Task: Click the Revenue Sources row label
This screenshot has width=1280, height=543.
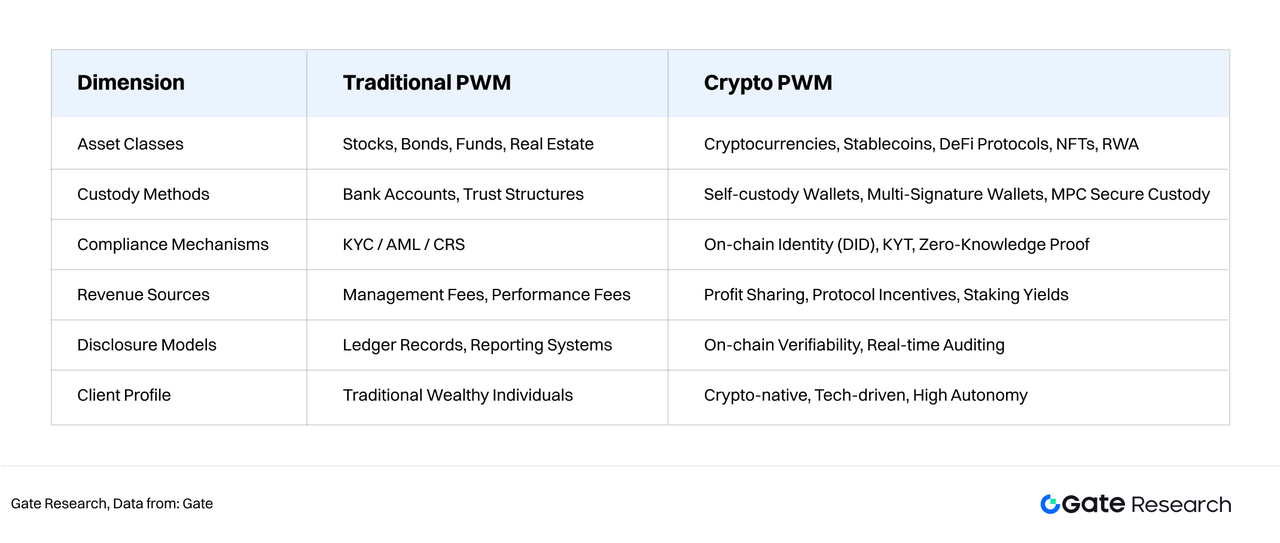Action: [x=143, y=295]
